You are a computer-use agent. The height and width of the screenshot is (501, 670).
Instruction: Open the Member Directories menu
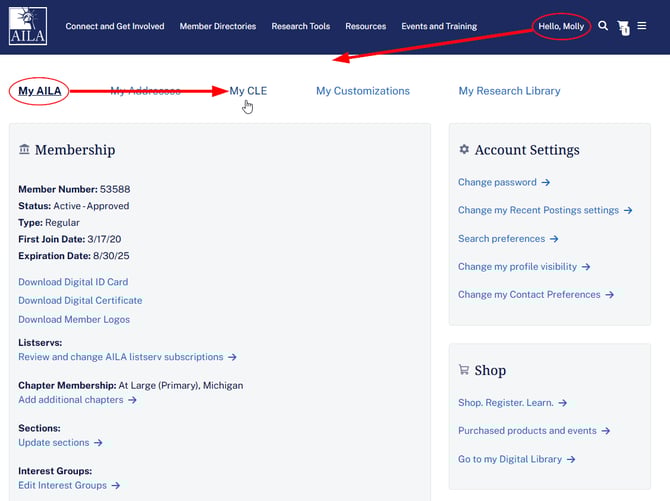pos(218,26)
